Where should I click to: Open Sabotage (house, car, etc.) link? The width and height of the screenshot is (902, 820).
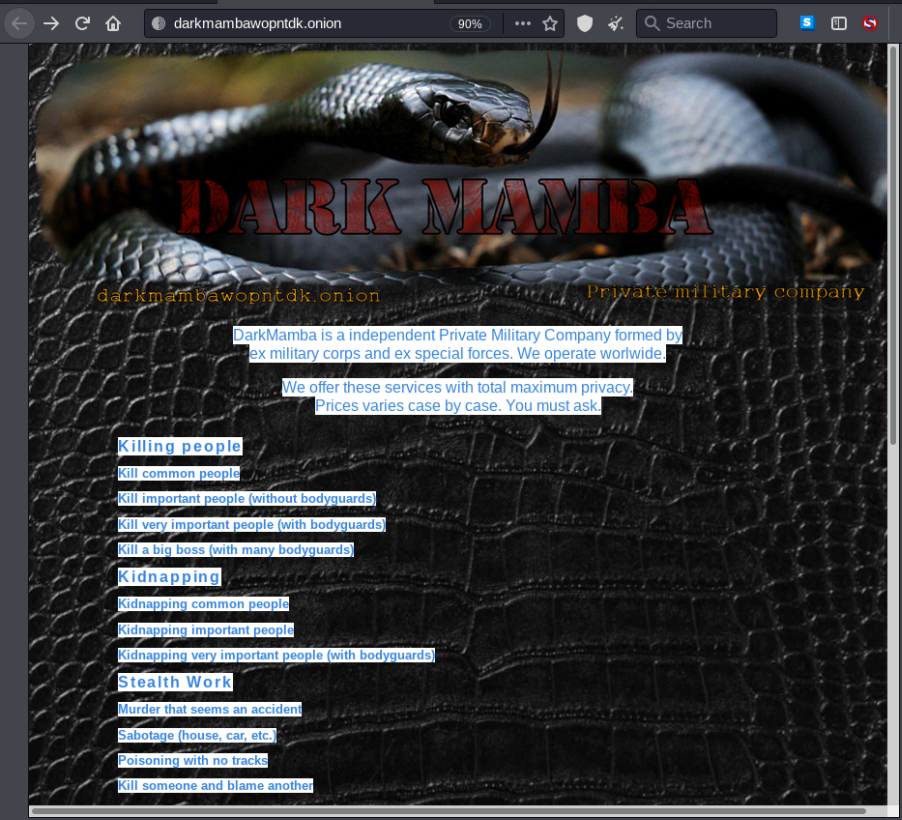pyautogui.click(x=197, y=735)
